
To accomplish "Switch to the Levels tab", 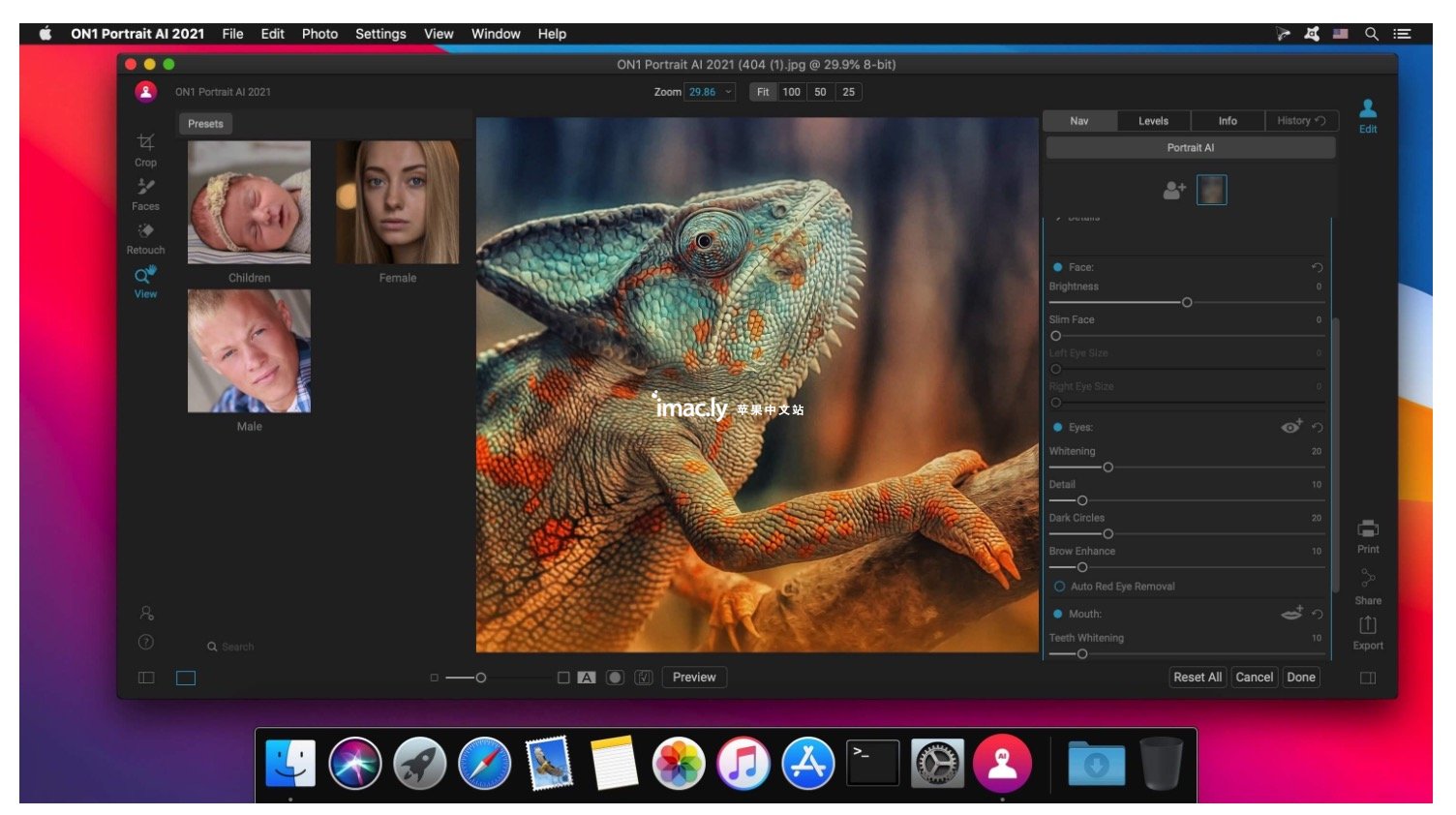I will [1152, 121].
